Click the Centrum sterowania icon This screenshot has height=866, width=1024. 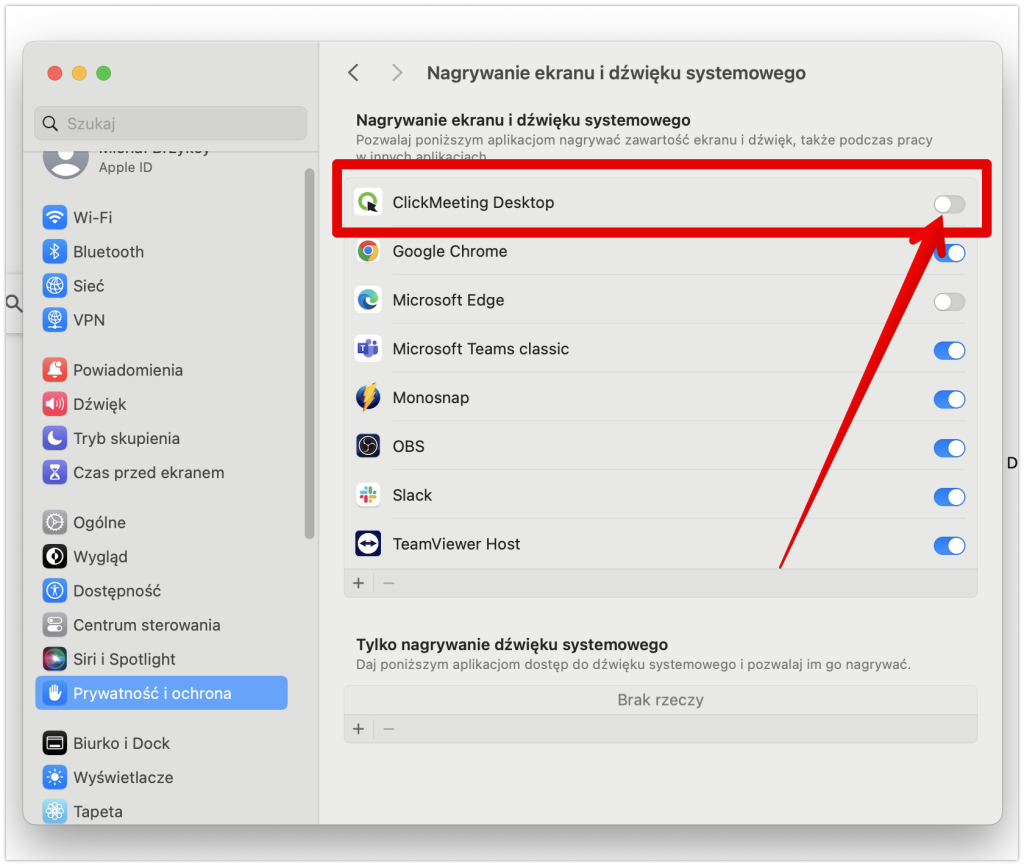(55, 625)
